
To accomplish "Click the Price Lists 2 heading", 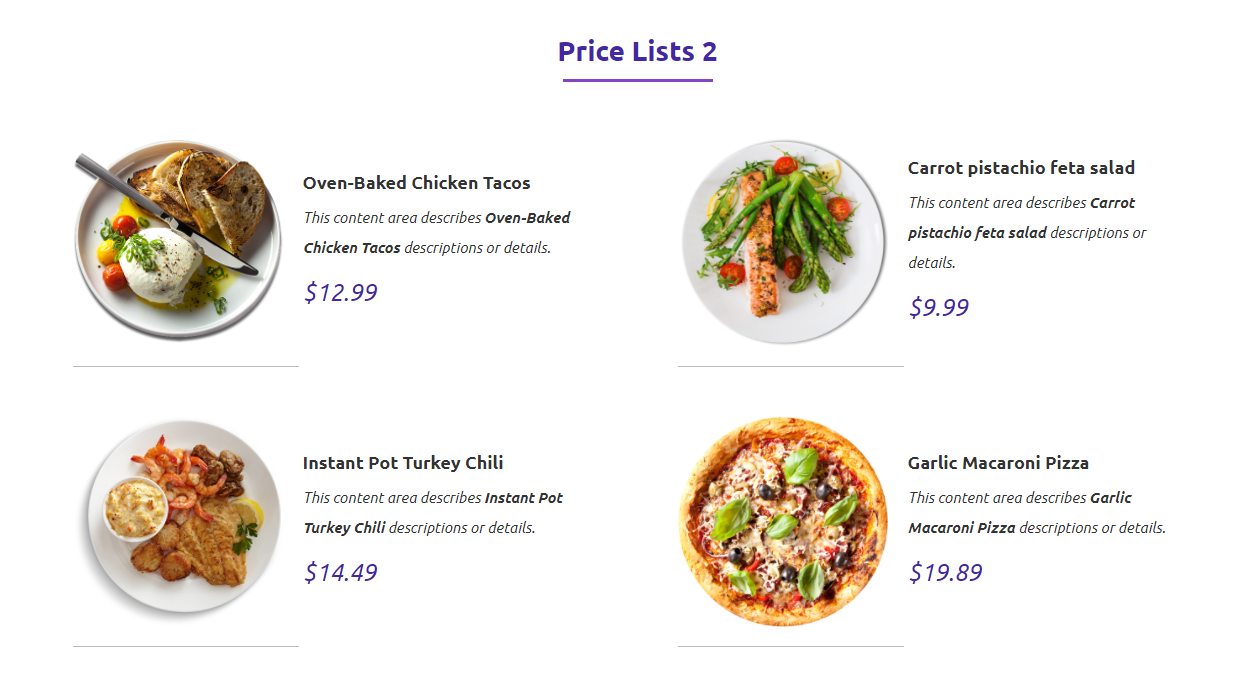I will tap(638, 51).
